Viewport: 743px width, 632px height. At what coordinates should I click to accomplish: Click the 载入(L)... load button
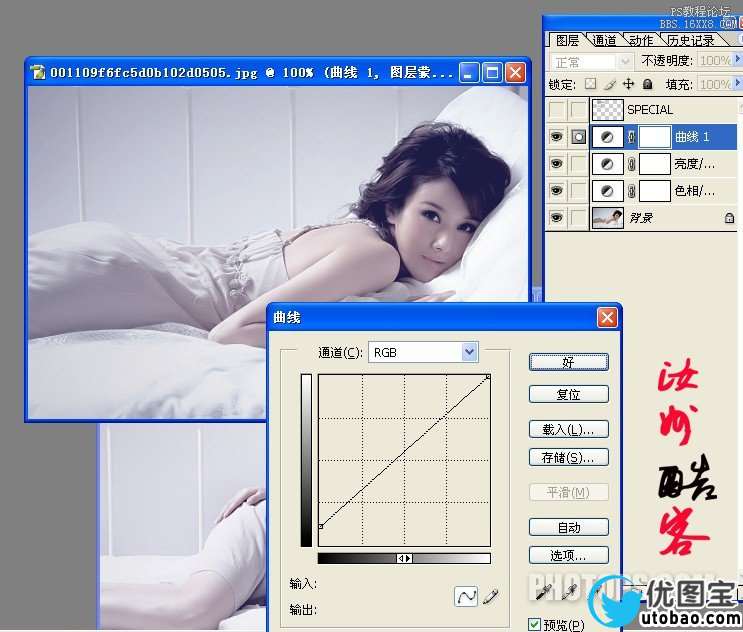[569, 429]
